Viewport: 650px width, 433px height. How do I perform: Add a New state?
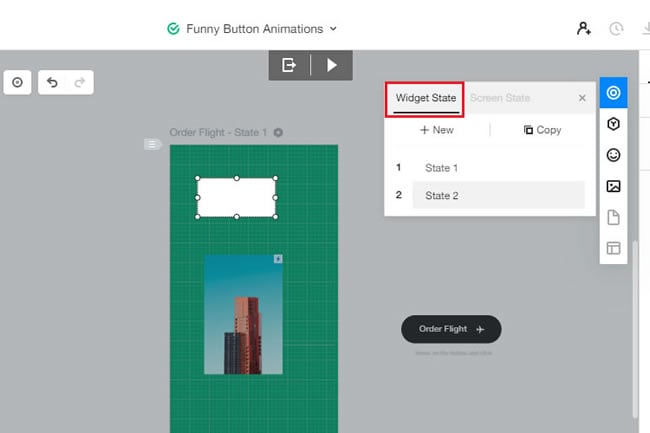(x=437, y=130)
